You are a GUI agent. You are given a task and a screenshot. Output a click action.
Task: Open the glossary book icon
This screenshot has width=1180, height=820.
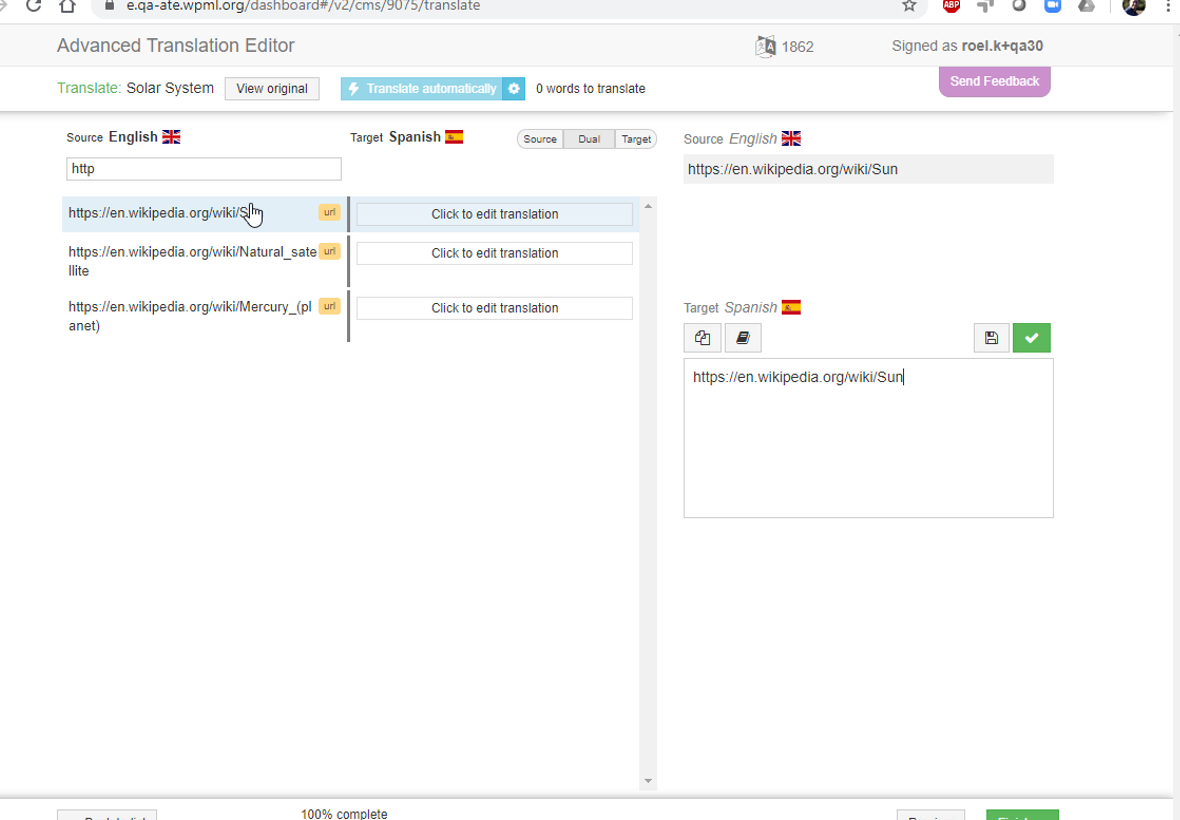coord(742,338)
